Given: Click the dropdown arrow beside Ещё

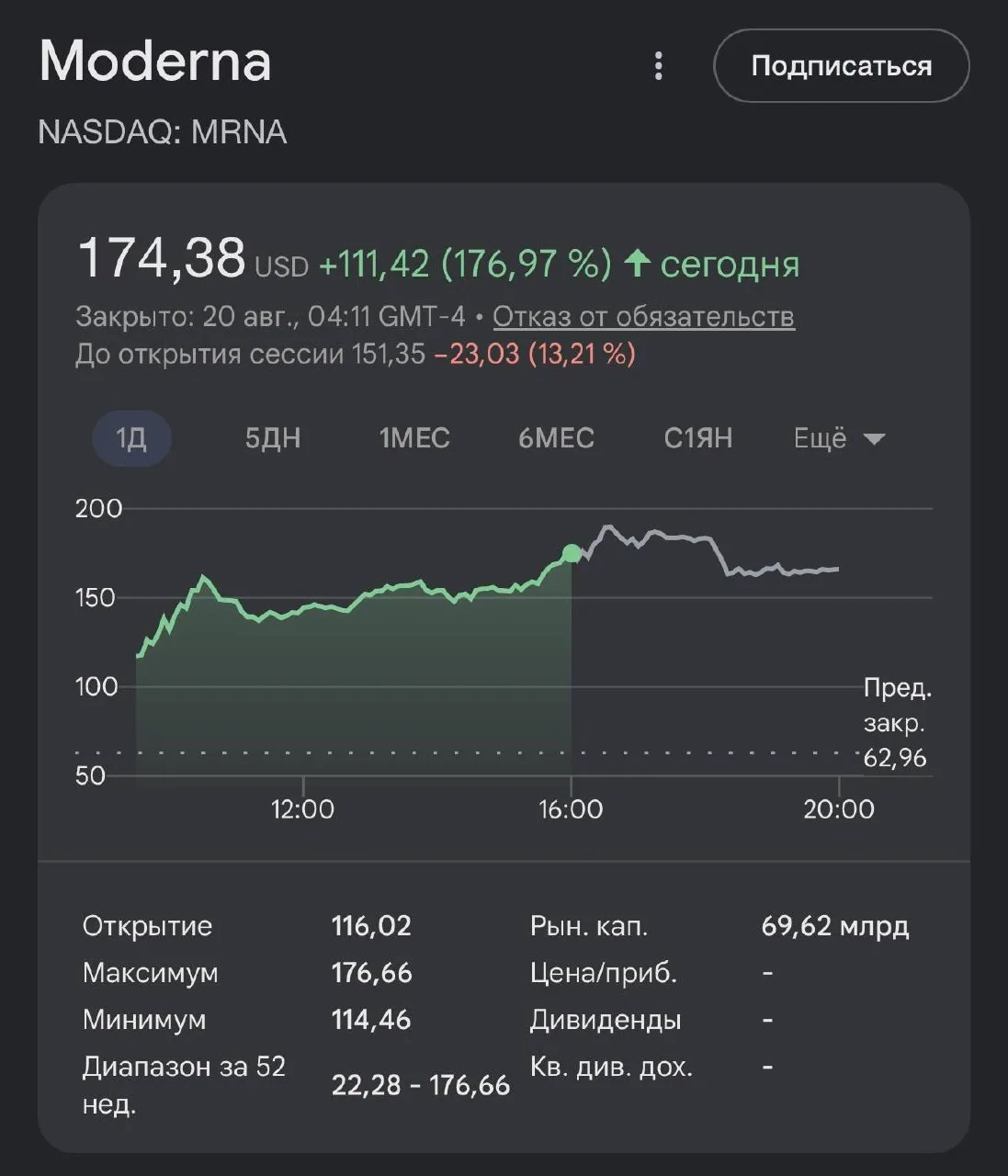Looking at the screenshot, I should pos(874,439).
